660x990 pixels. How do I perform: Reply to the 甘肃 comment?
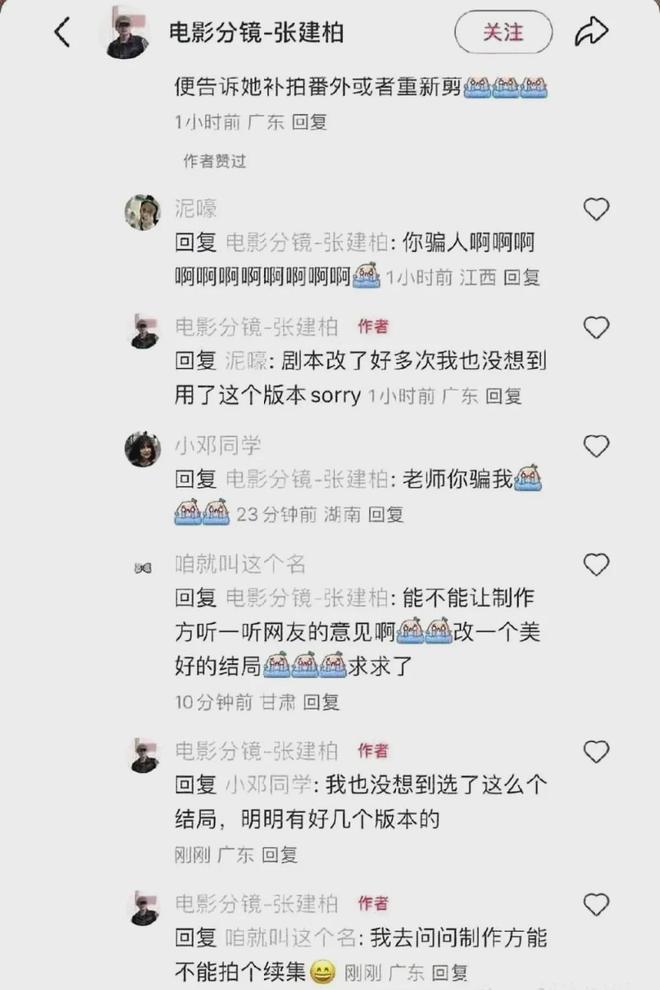tap(321, 701)
